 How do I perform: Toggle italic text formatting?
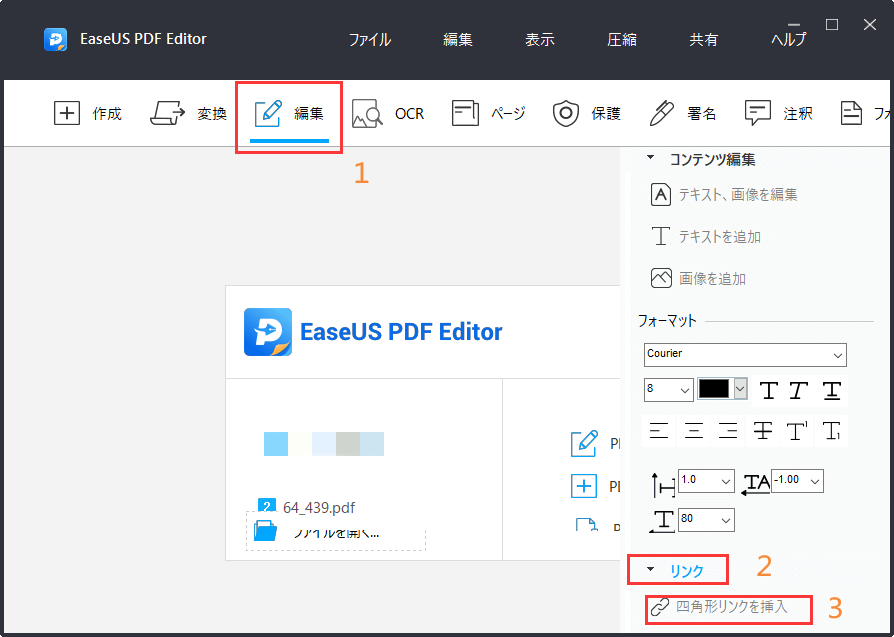coord(800,390)
